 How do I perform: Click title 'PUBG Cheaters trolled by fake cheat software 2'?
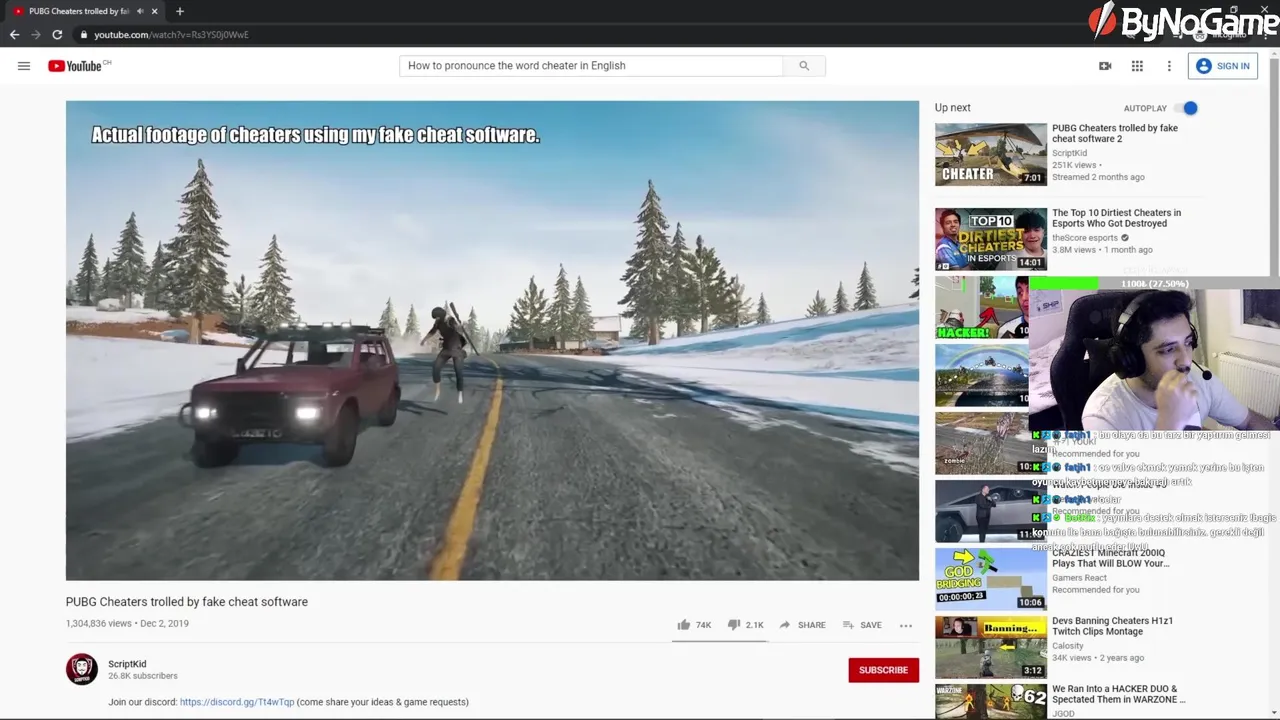coord(1115,133)
